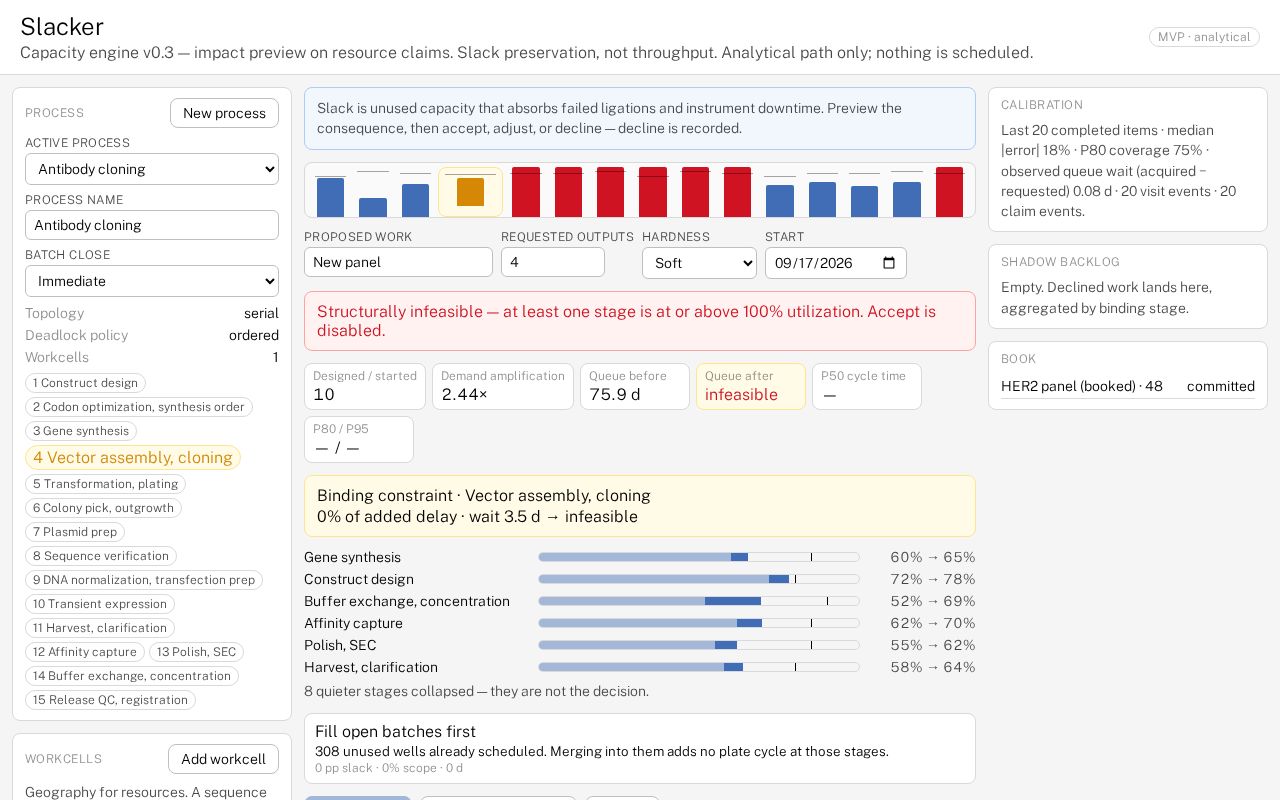Select stage chip 2 Codon optimization, synthesis order
Image resolution: width=1280 pixels, height=800 pixels.
[139, 407]
